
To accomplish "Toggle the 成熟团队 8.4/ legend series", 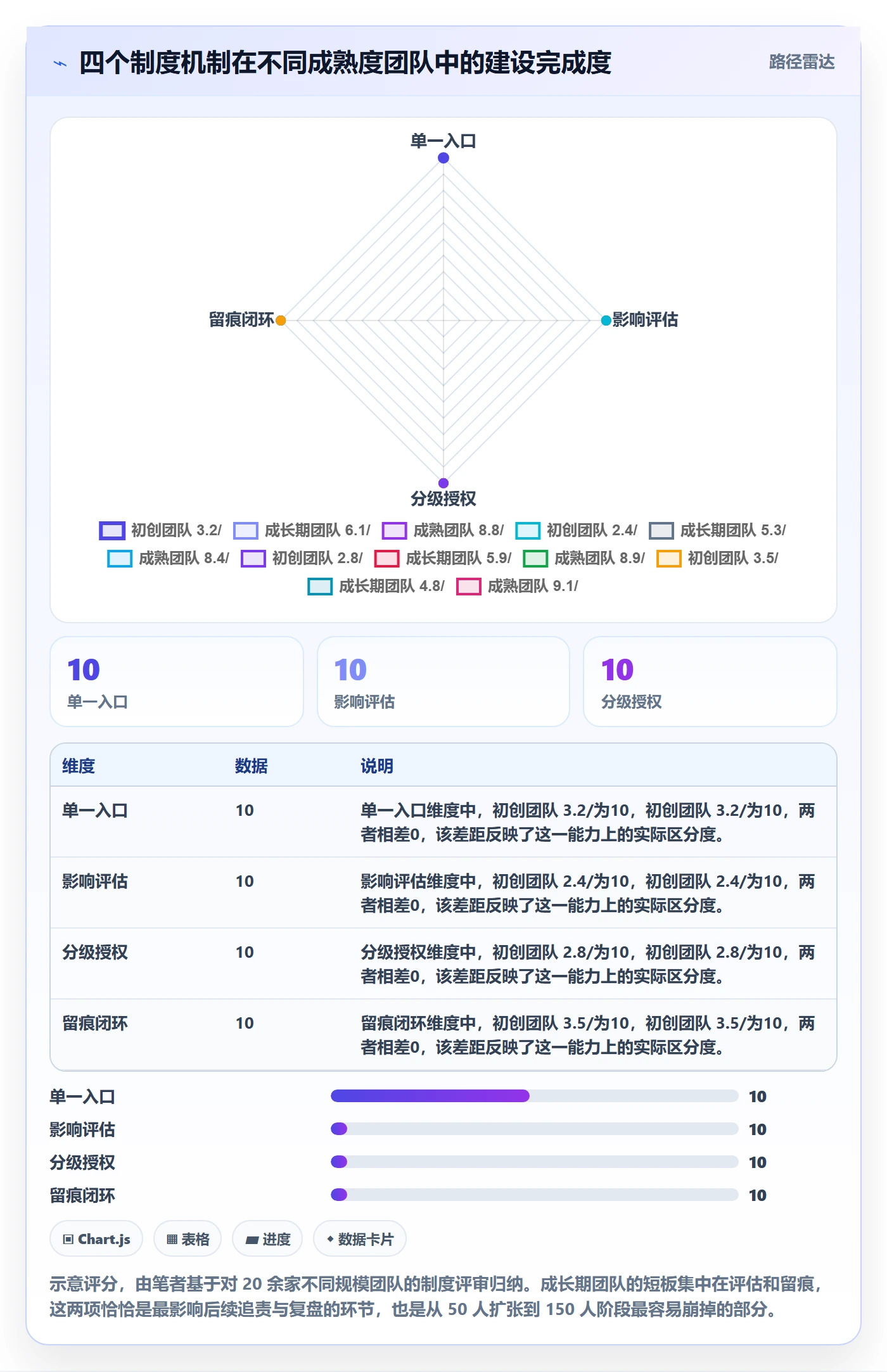I will coord(168,558).
